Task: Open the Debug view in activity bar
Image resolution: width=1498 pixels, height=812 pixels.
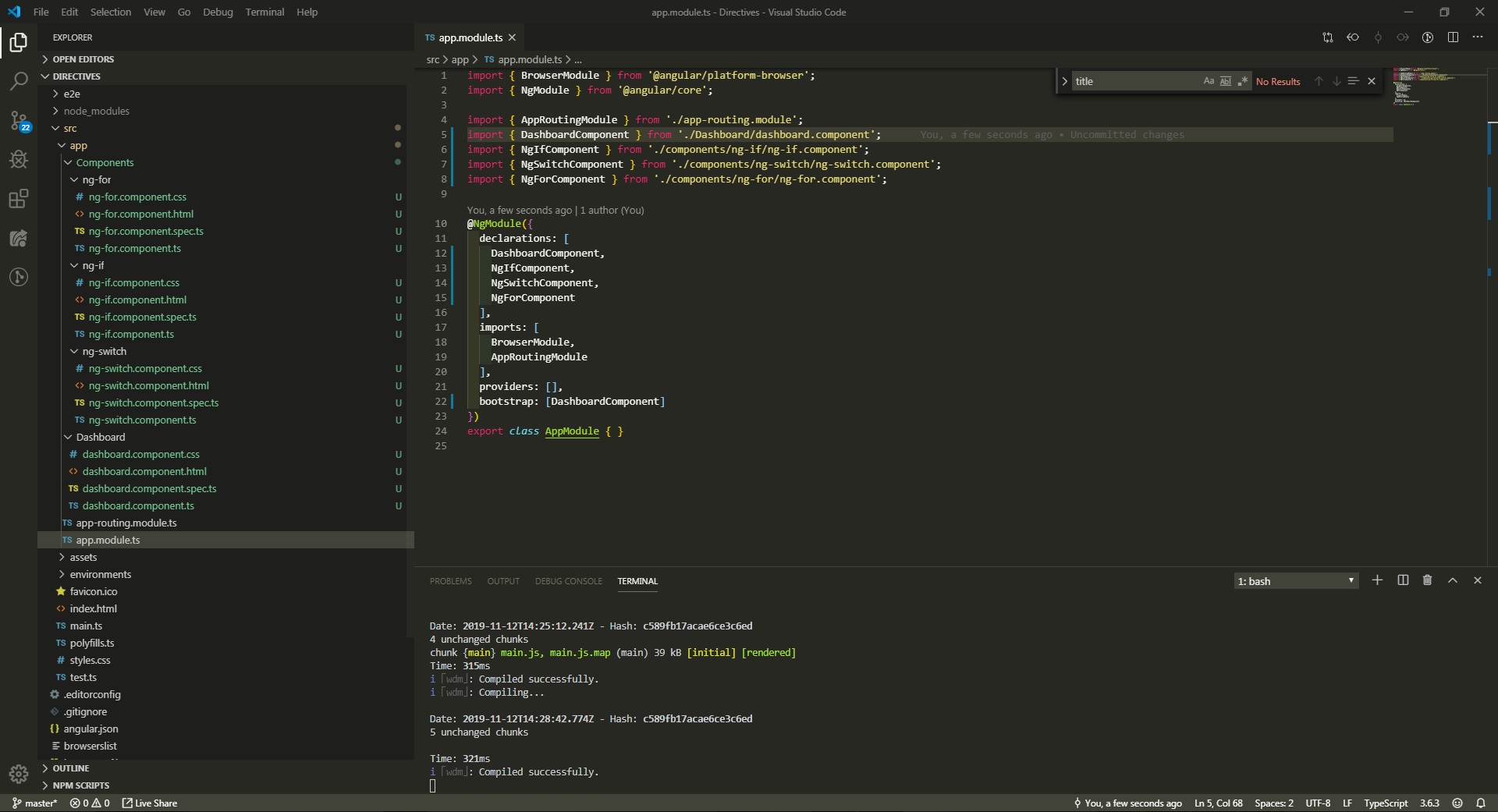Action: point(19,159)
